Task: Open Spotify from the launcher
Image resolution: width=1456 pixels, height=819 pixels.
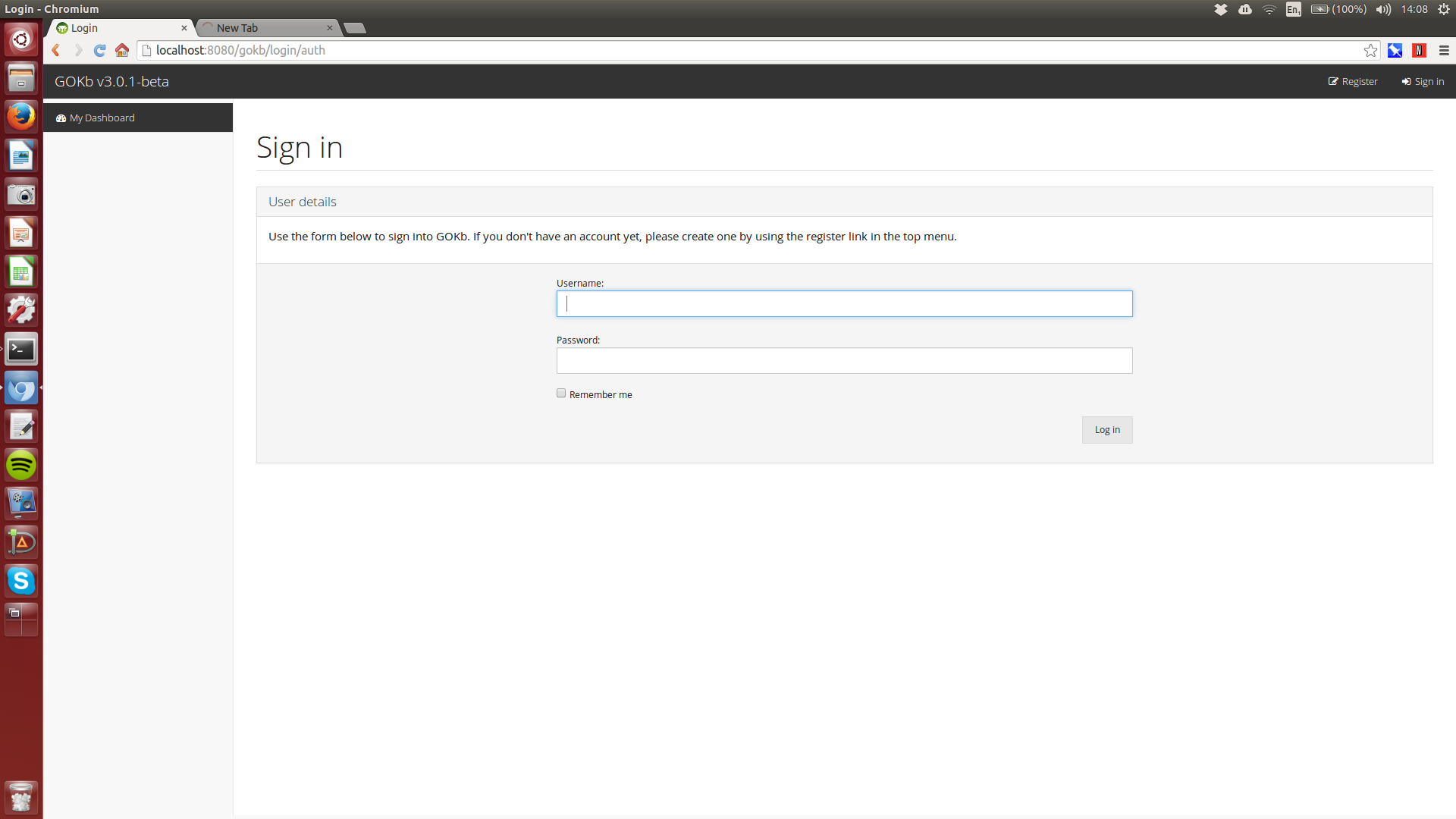Action: [21, 465]
